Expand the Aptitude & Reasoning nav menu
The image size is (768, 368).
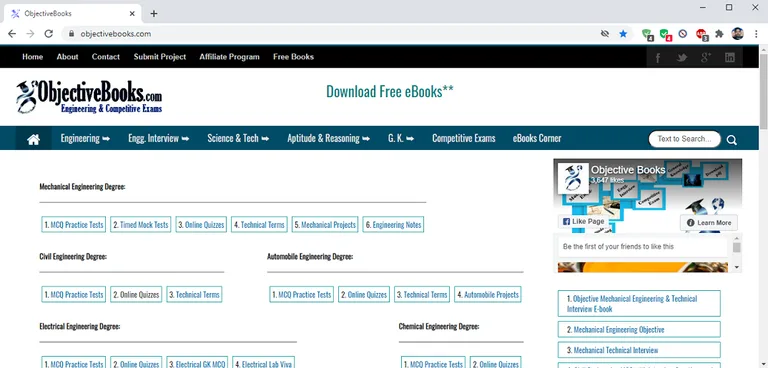[x=328, y=139]
